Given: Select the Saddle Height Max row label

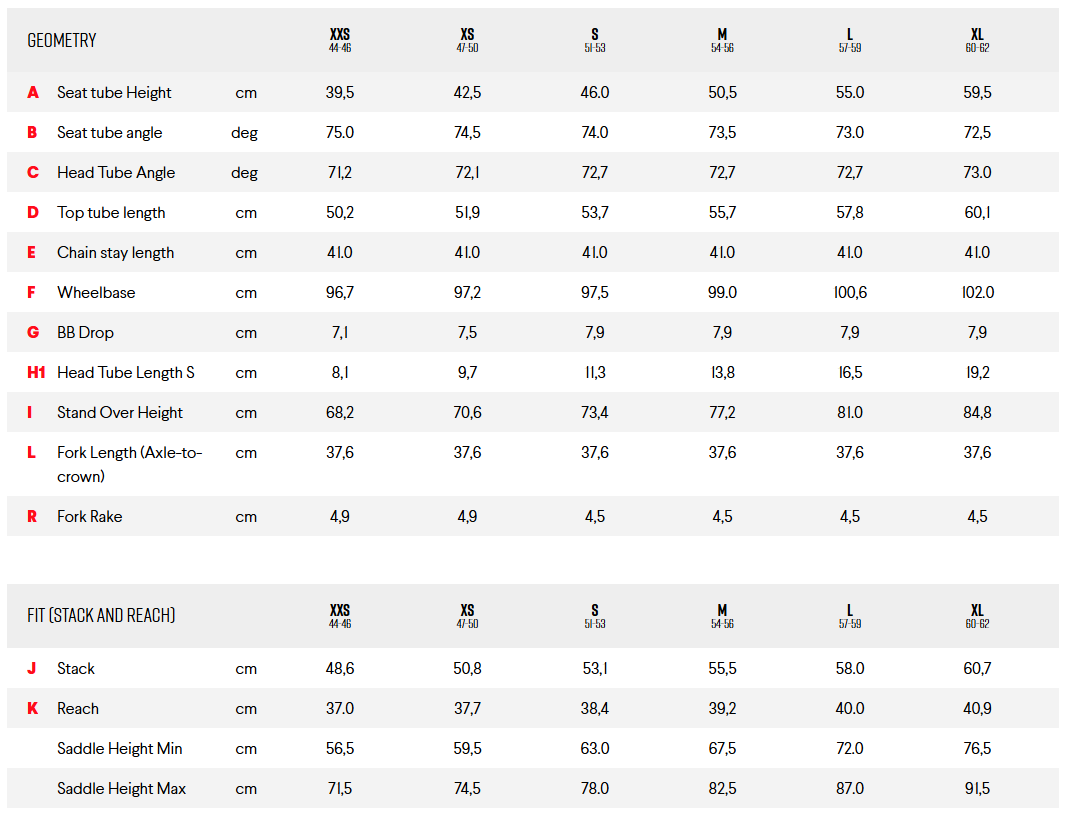Looking at the screenshot, I should point(121,788).
